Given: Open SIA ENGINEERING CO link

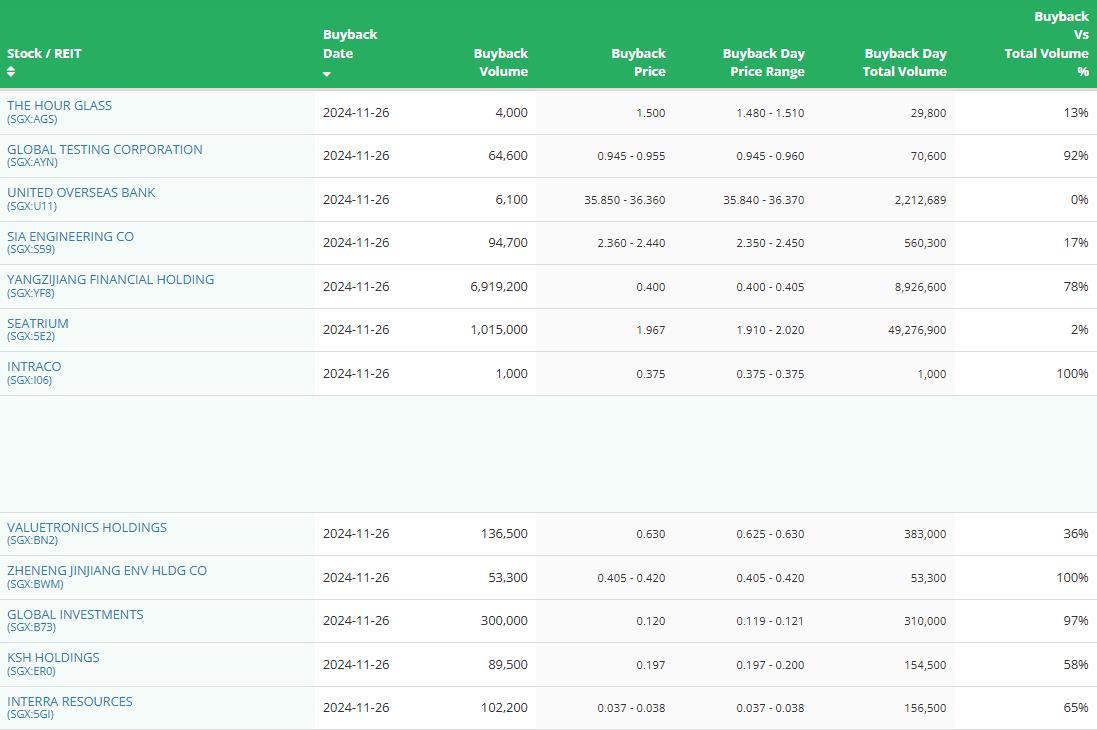Looking at the screenshot, I should pyautogui.click(x=71, y=237).
